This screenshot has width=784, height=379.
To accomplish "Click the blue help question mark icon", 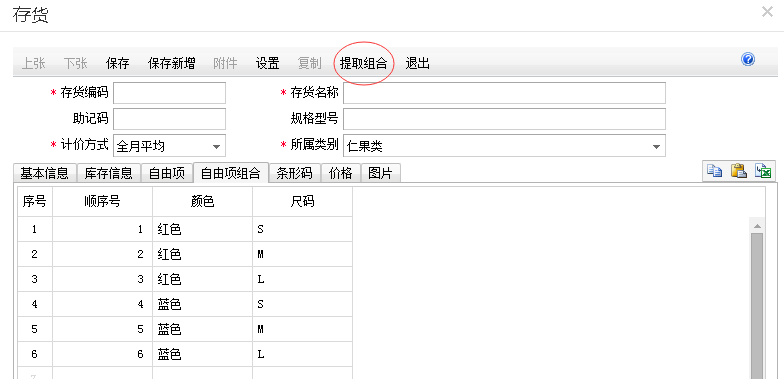I will click(x=748, y=60).
